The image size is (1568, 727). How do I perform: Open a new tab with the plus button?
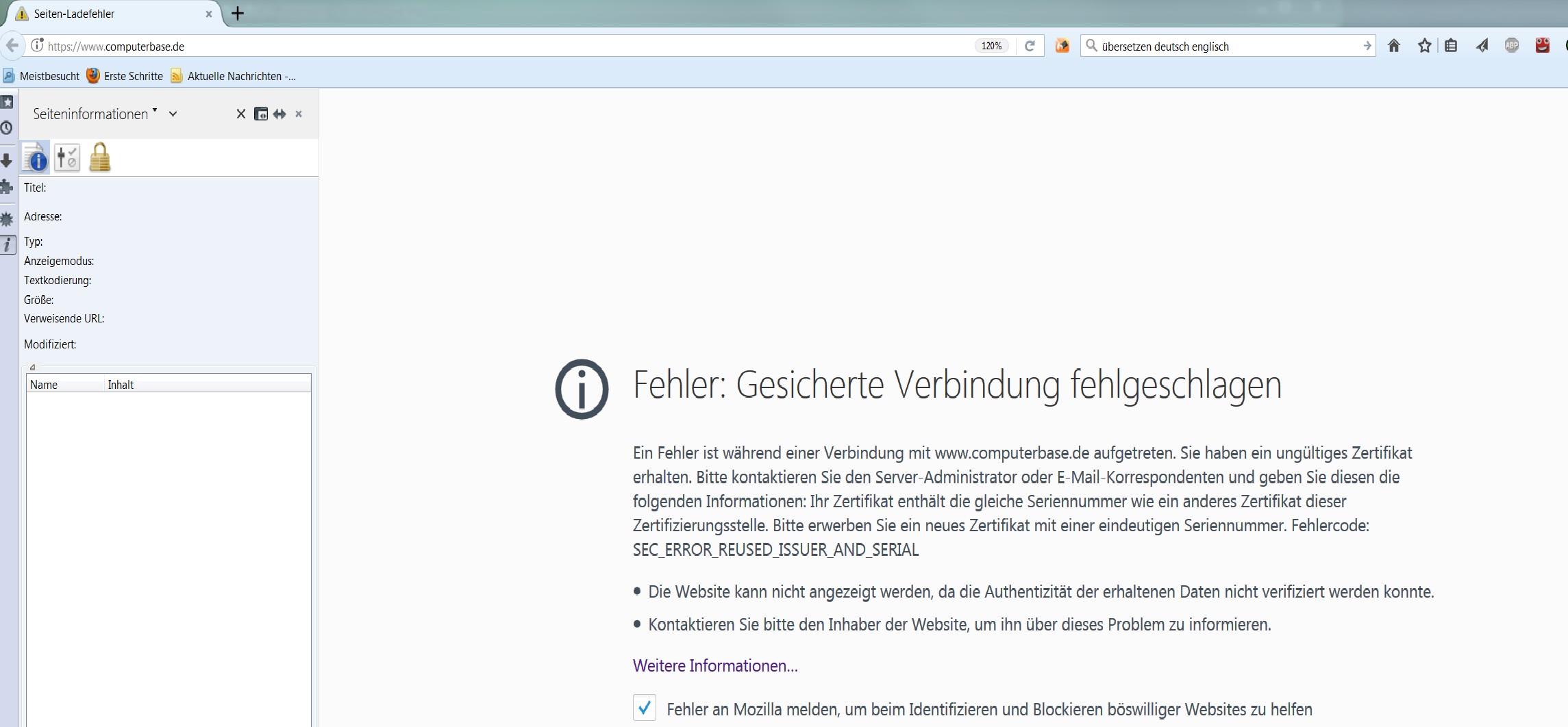coord(238,13)
